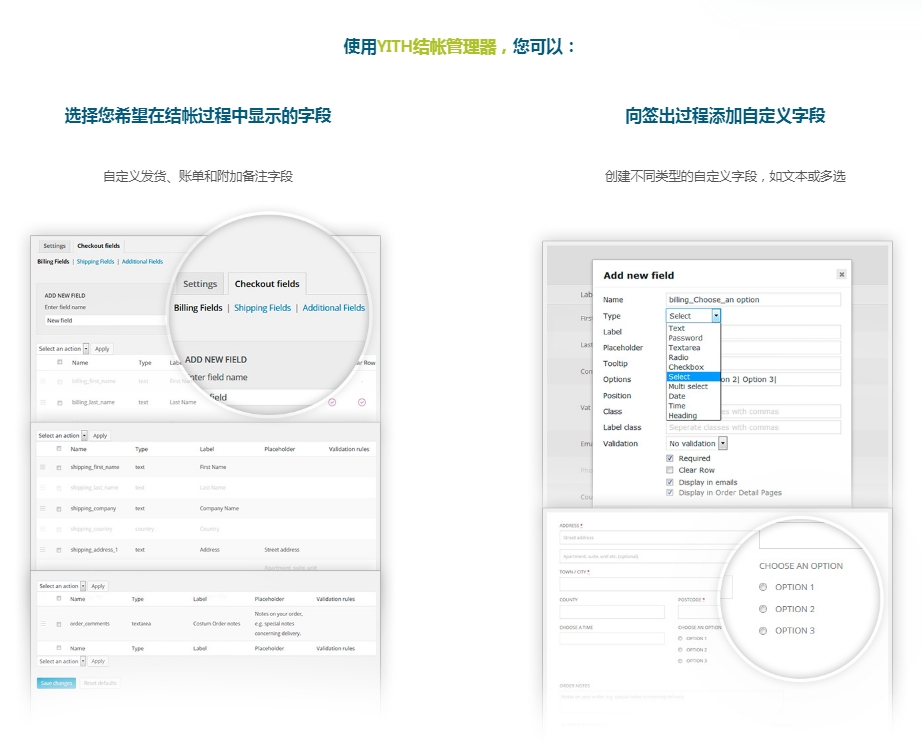Tick the shipping_company row checkbox
922x747 pixels.
pos(59,509)
